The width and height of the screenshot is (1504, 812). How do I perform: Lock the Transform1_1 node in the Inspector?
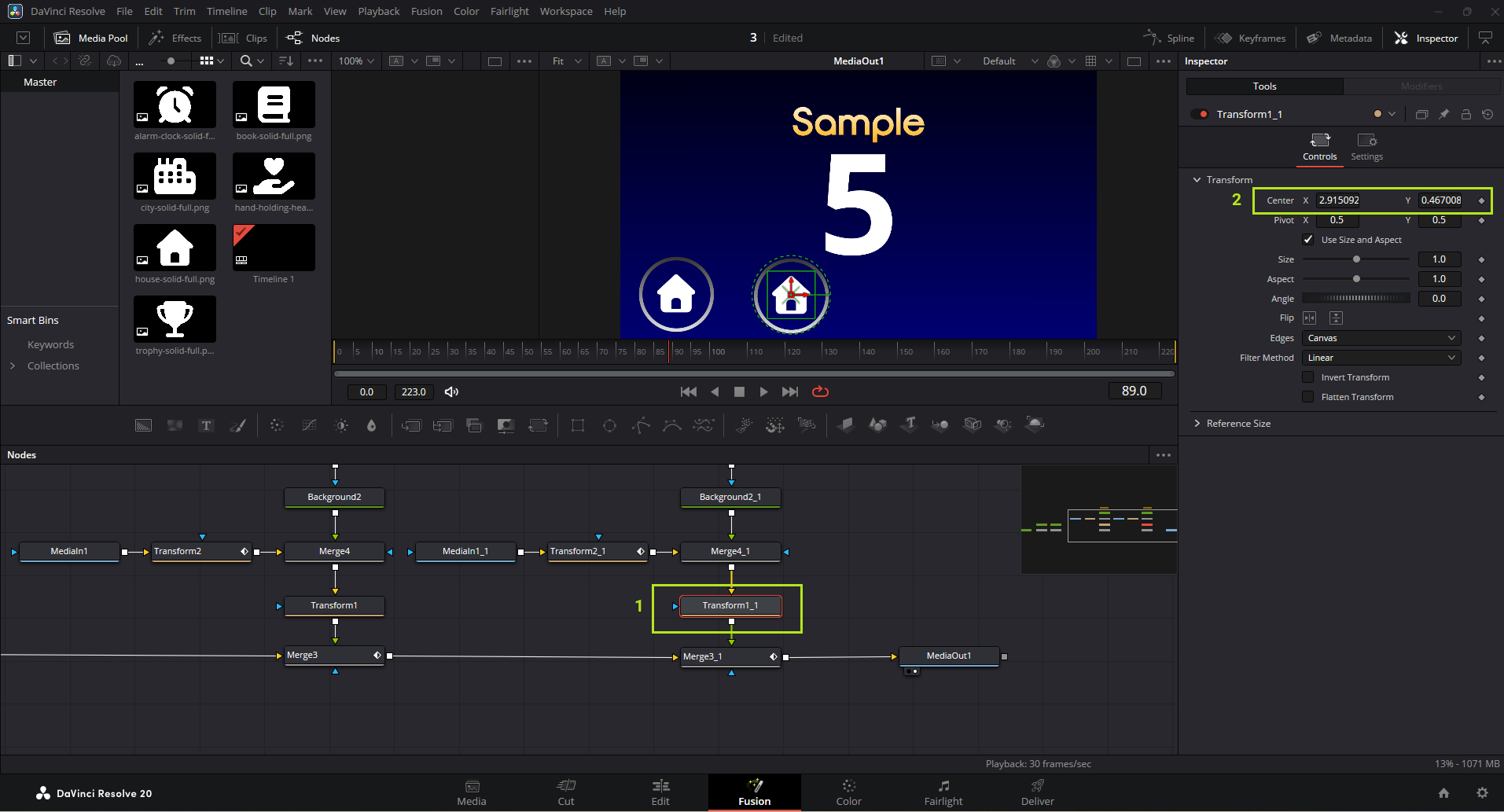(1465, 114)
